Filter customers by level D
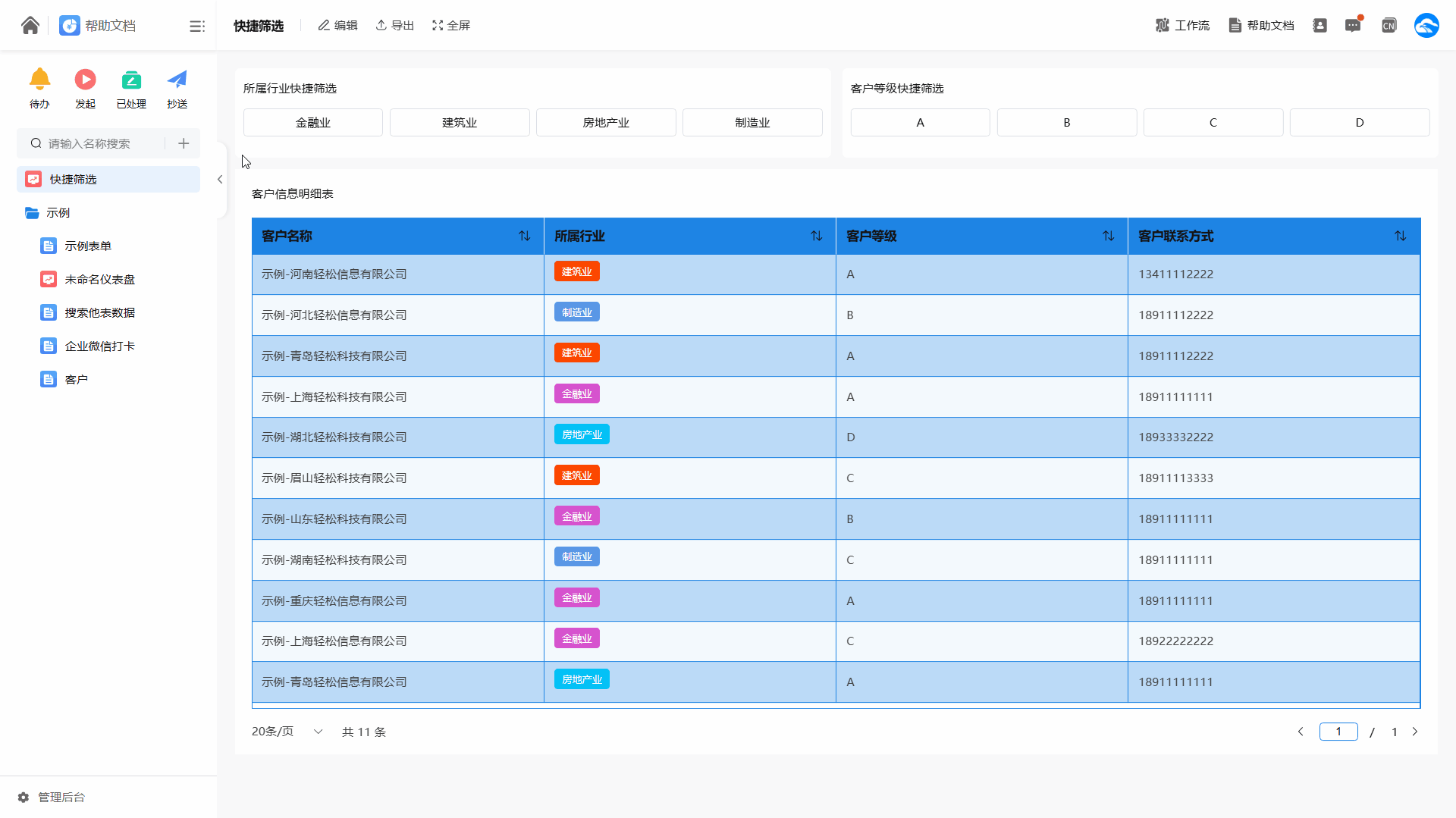 point(1360,123)
